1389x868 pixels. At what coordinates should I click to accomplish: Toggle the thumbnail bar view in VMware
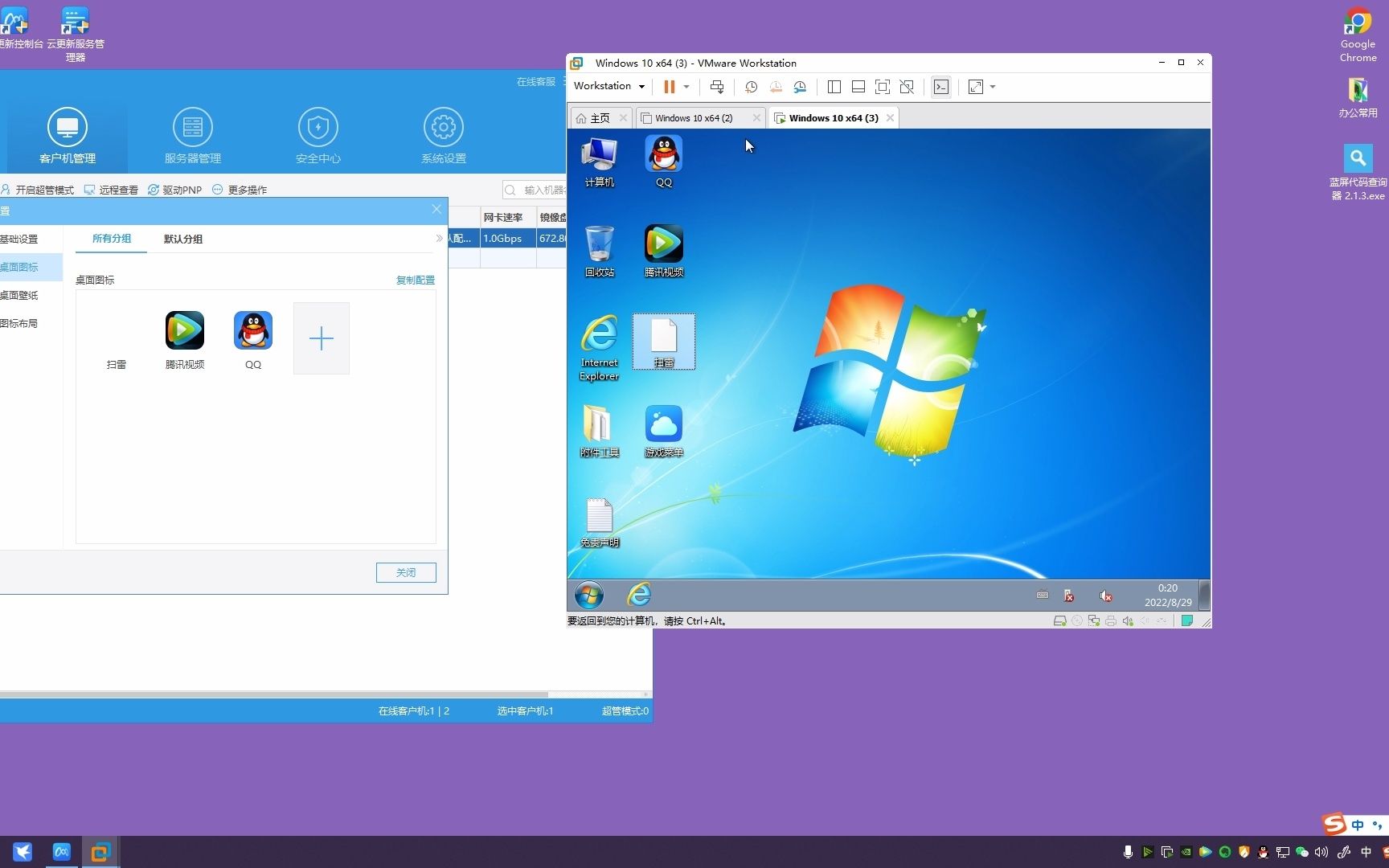tap(858, 87)
